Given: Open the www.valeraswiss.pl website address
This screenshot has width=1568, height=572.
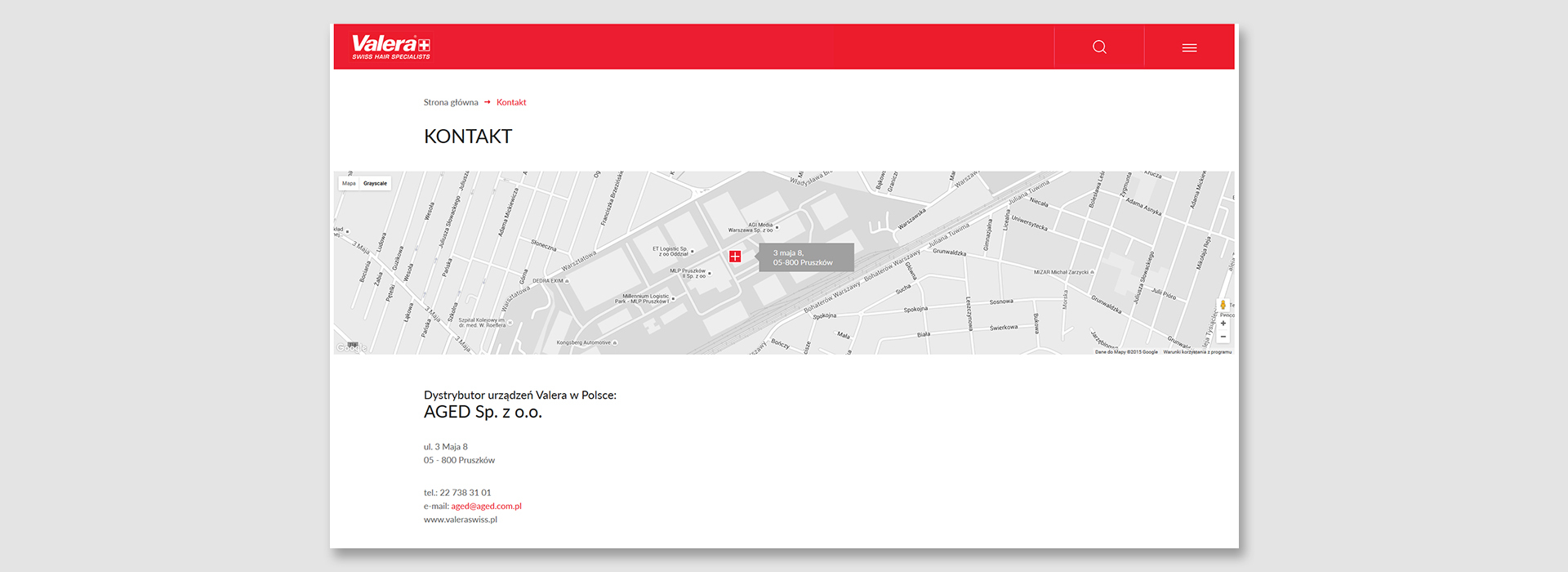Looking at the screenshot, I should pos(461,520).
